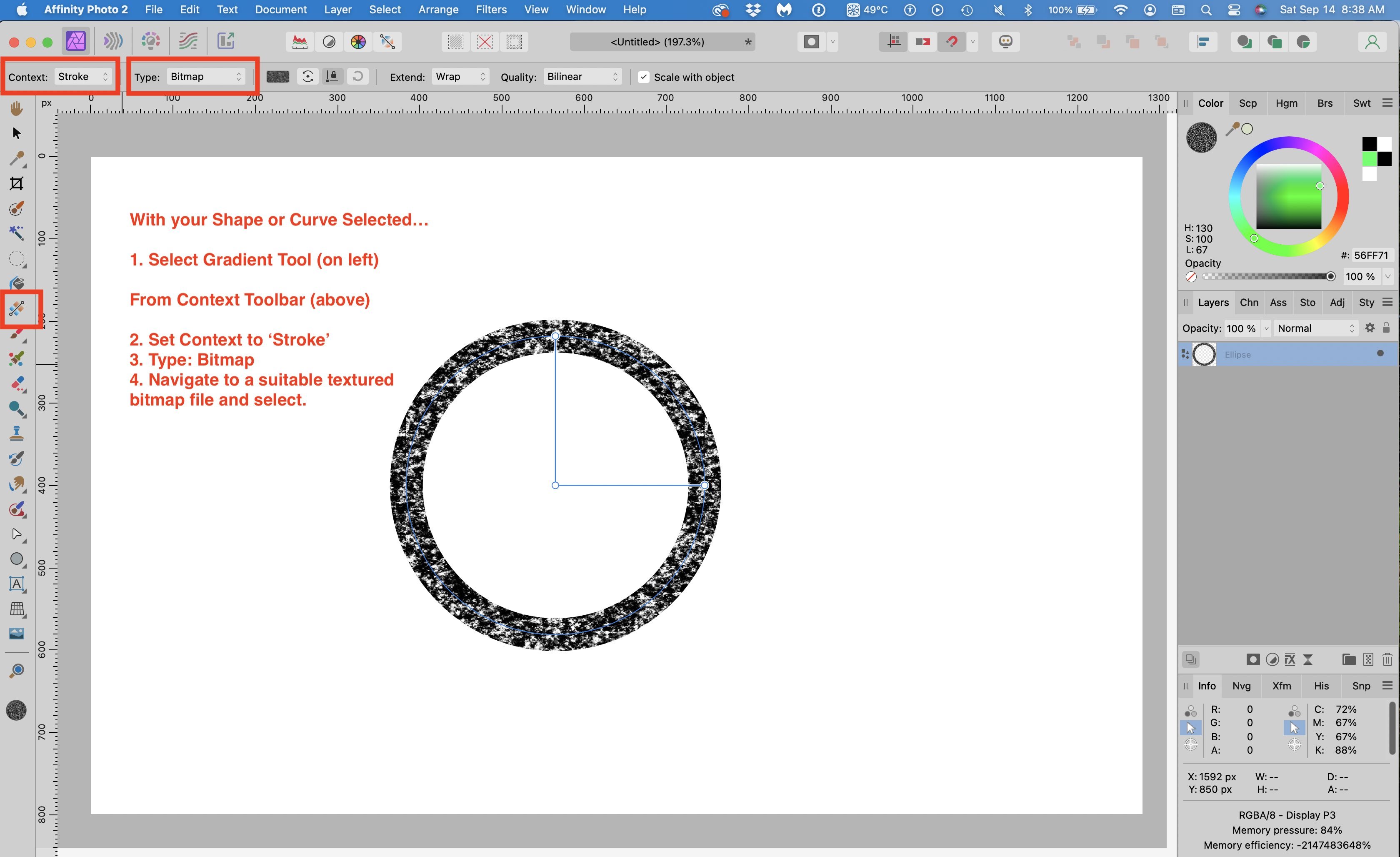Uncheck Scale with object checkbox
The width and height of the screenshot is (1400, 857).
(x=643, y=77)
